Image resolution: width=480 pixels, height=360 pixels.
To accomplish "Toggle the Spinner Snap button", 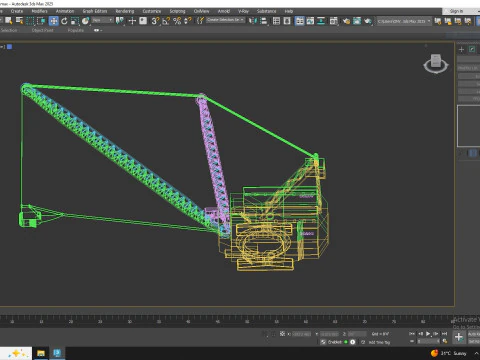I will (188, 21).
